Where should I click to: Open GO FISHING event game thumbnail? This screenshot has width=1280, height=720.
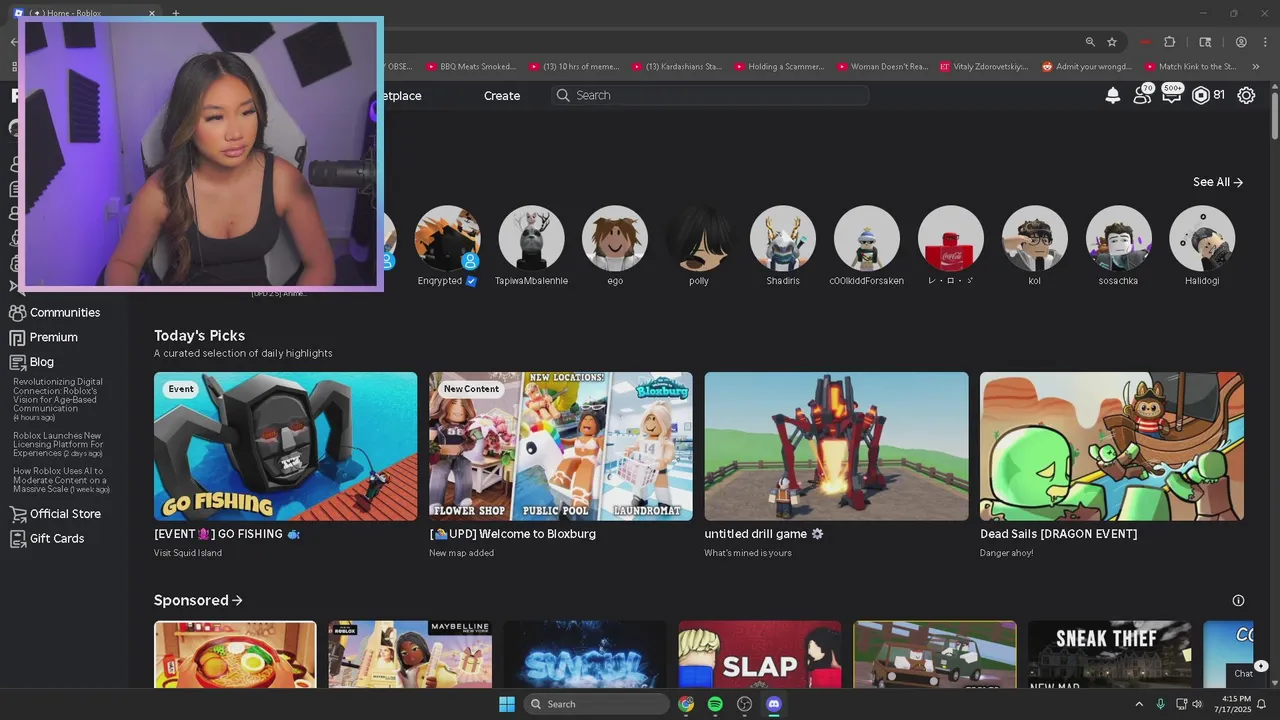[285, 446]
